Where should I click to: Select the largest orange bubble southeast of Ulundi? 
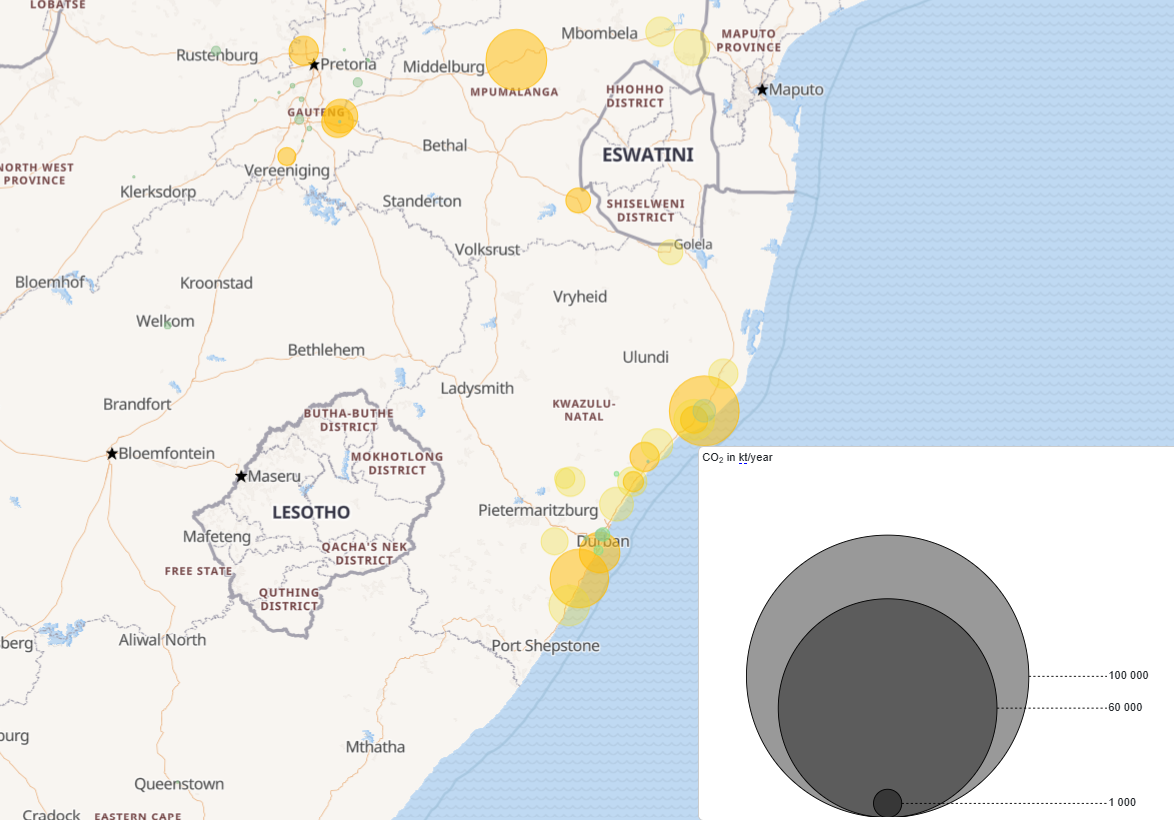[x=704, y=411]
